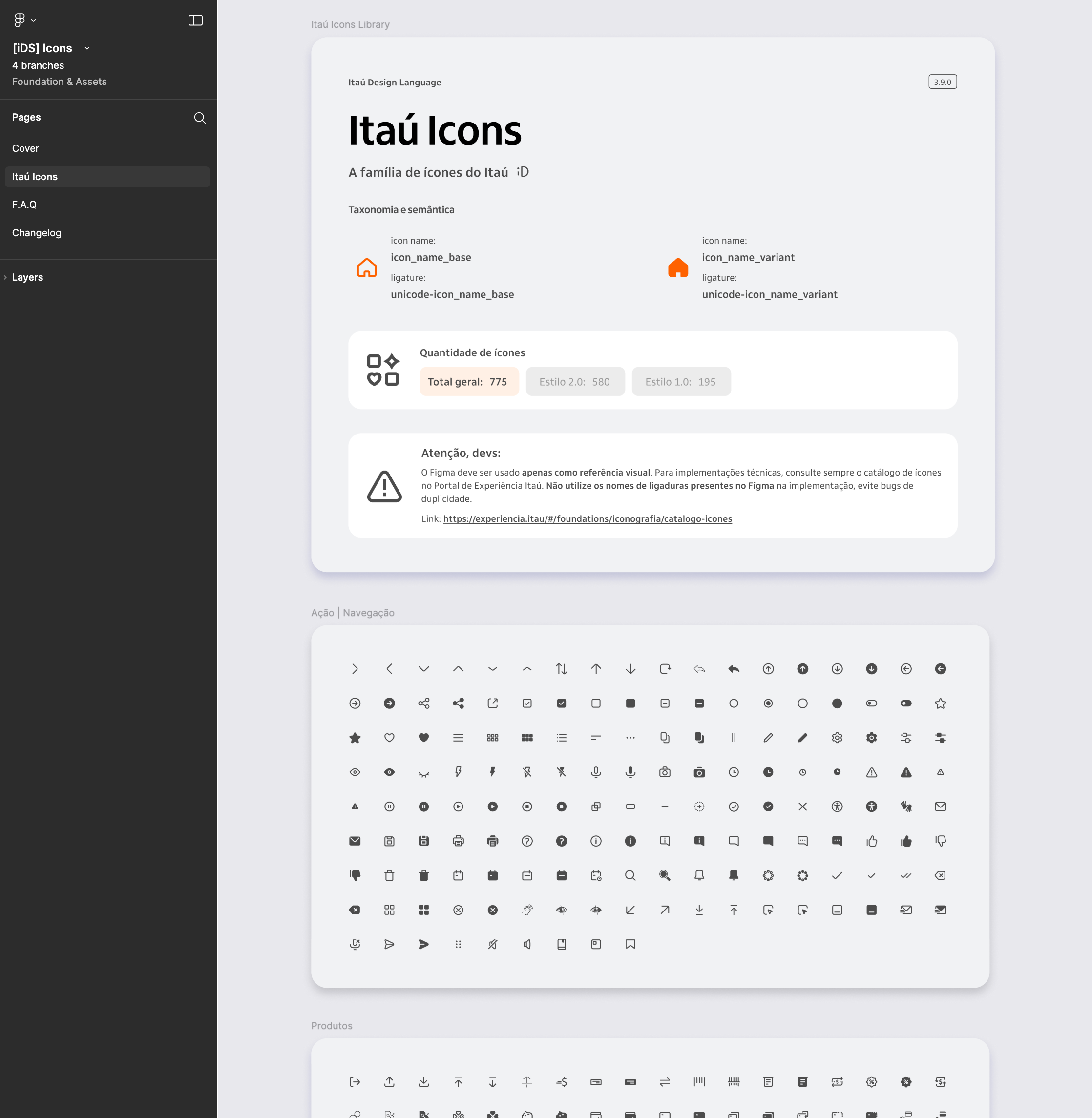Select the up-down swap arrows icon
The image size is (1092, 1118).
pyautogui.click(x=562, y=669)
